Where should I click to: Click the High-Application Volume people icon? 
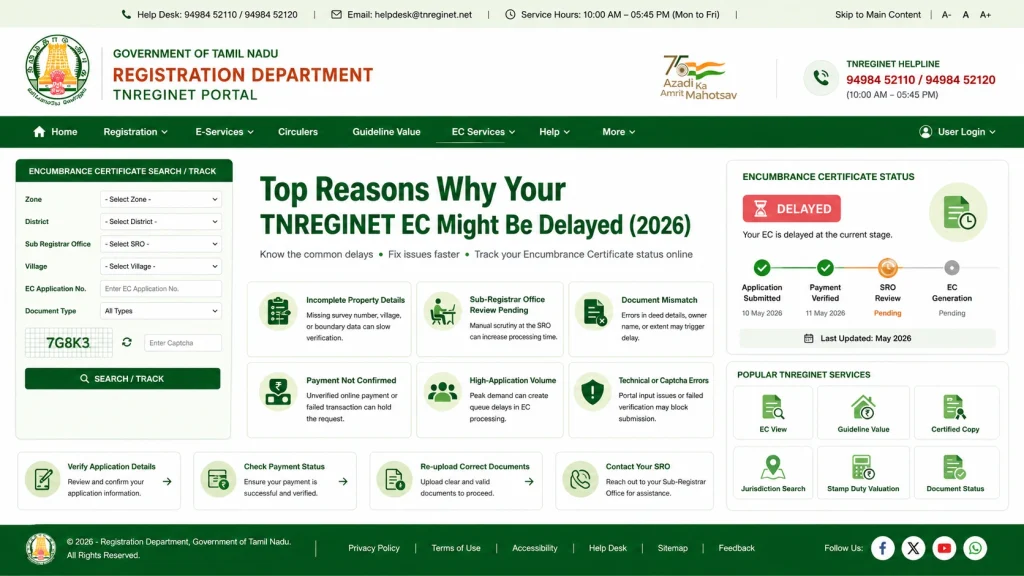click(442, 392)
